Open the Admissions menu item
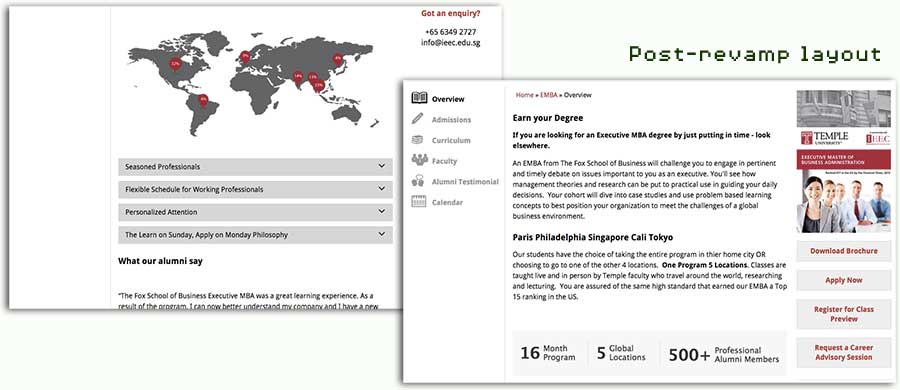Viewport: 900px width, 390px height. [x=451, y=119]
